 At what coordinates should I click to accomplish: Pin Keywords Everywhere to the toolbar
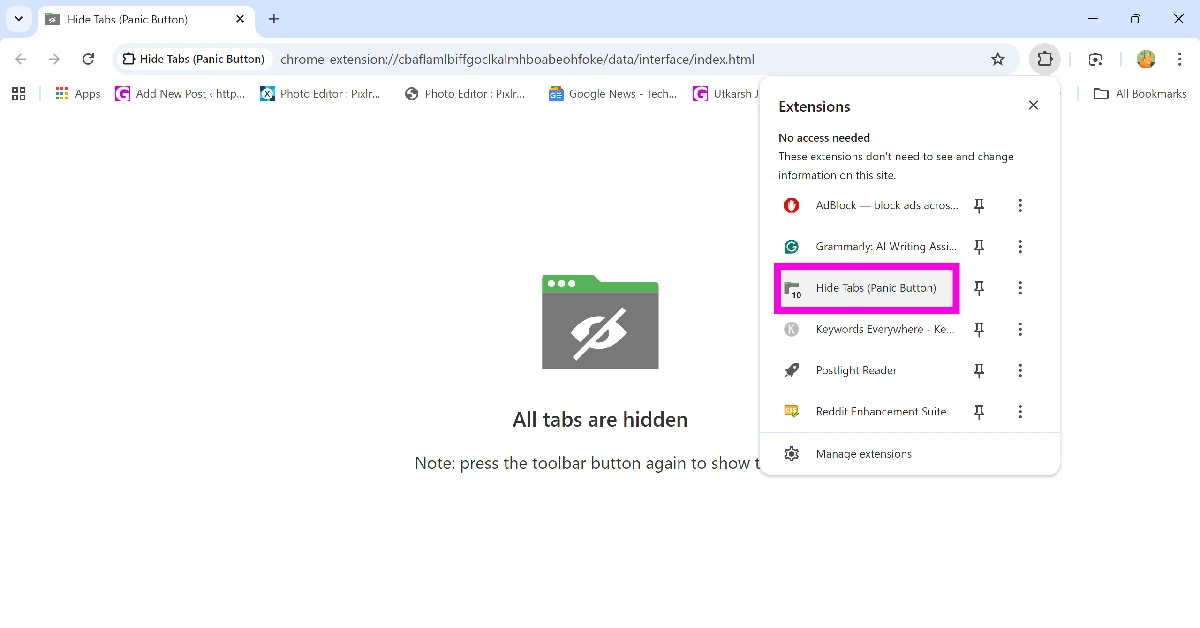click(979, 329)
